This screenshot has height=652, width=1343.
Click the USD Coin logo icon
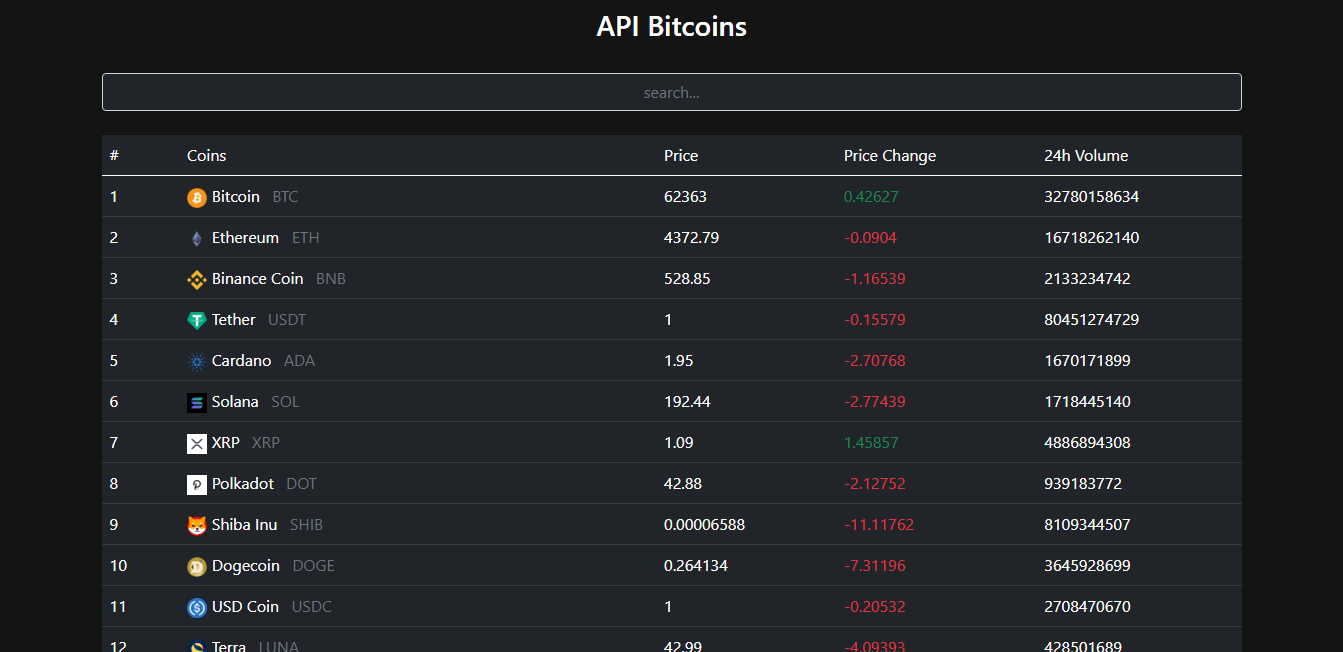pyautogui.click(x=196, y=608)
